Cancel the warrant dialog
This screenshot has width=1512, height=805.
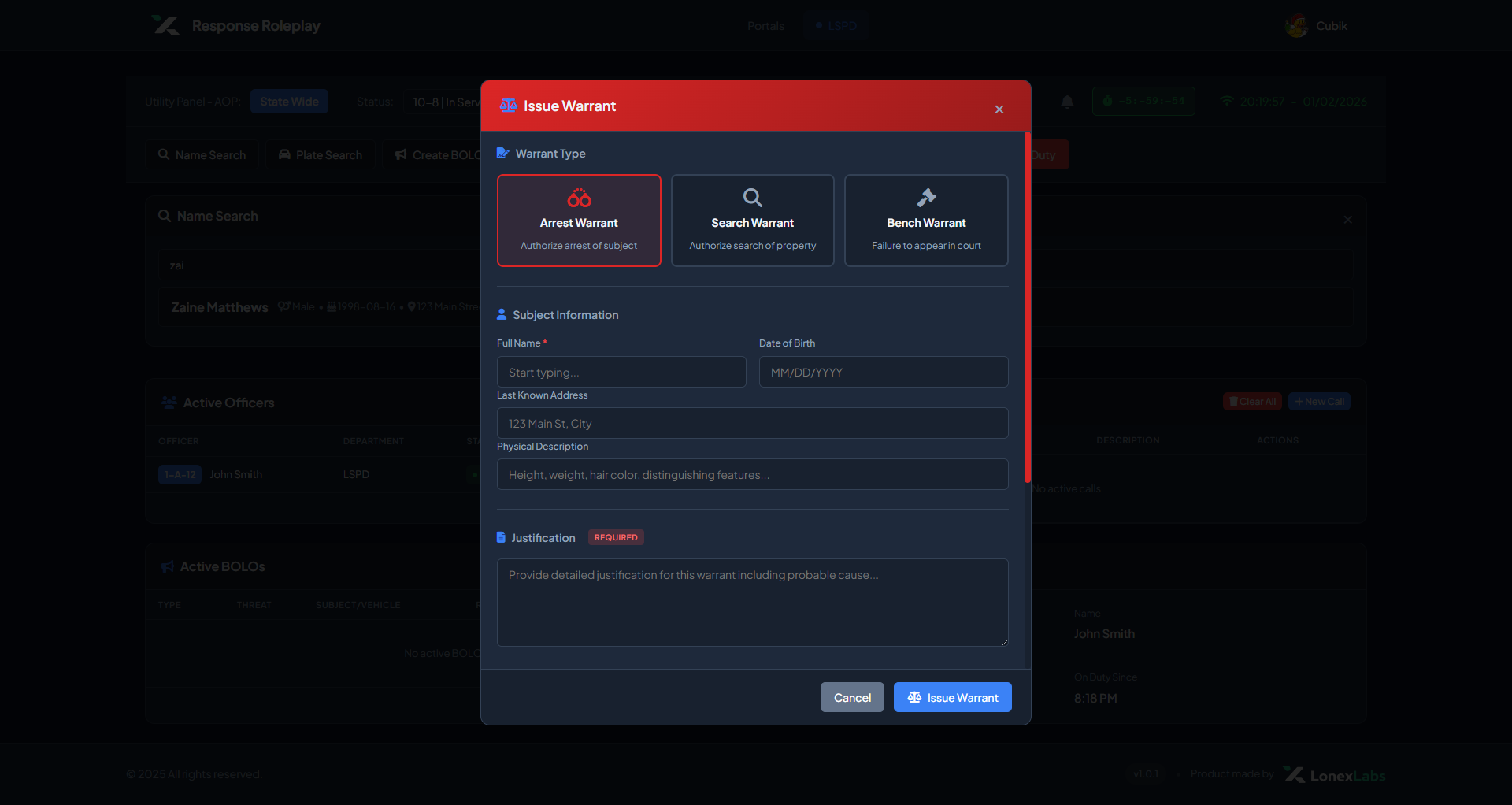pos(852,697)
